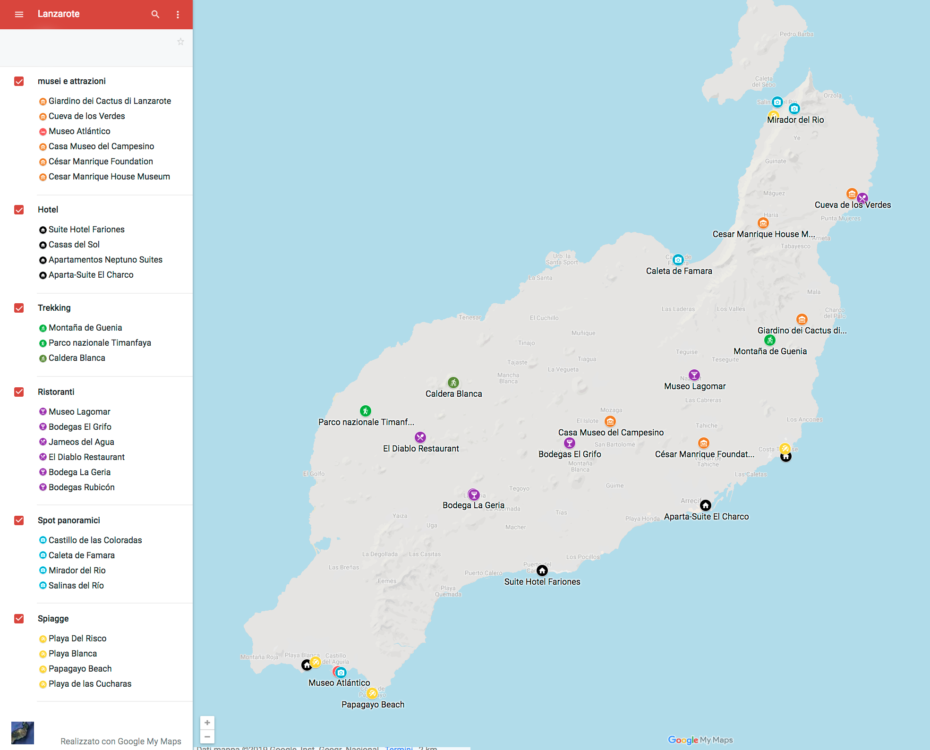Choose El Diablo Restaurant in sidebar
Viewport: 930px width, 750px height.
click(87, 457)
